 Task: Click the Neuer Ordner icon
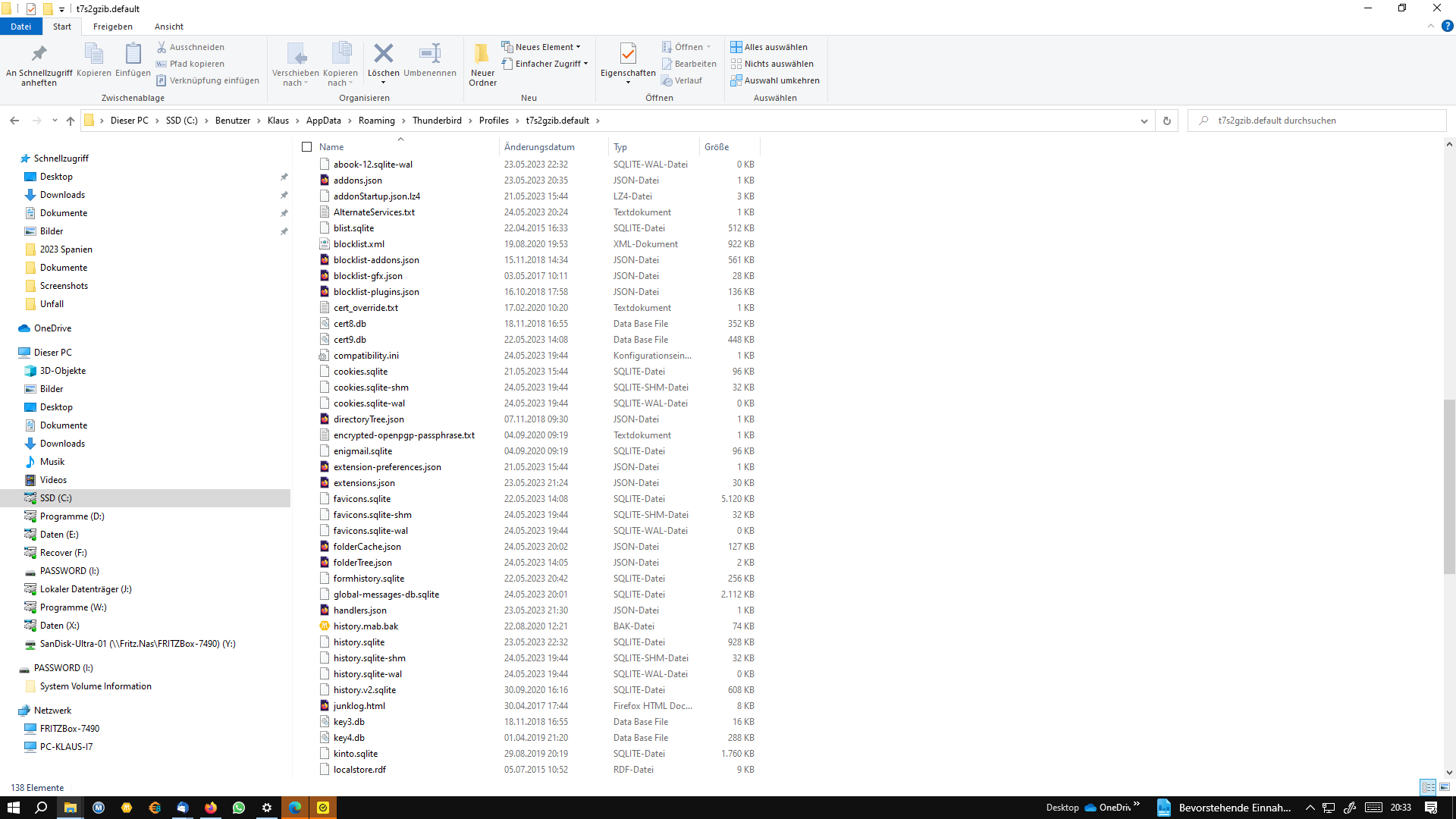[482, 54]
